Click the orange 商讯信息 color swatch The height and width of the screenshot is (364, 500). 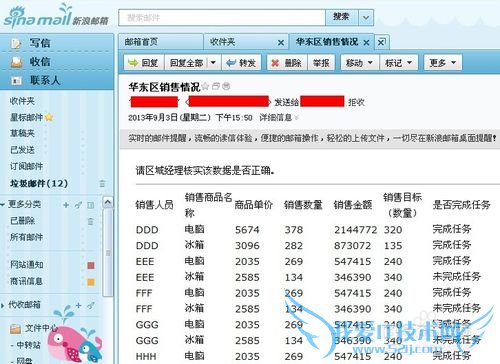pos(91,282)
